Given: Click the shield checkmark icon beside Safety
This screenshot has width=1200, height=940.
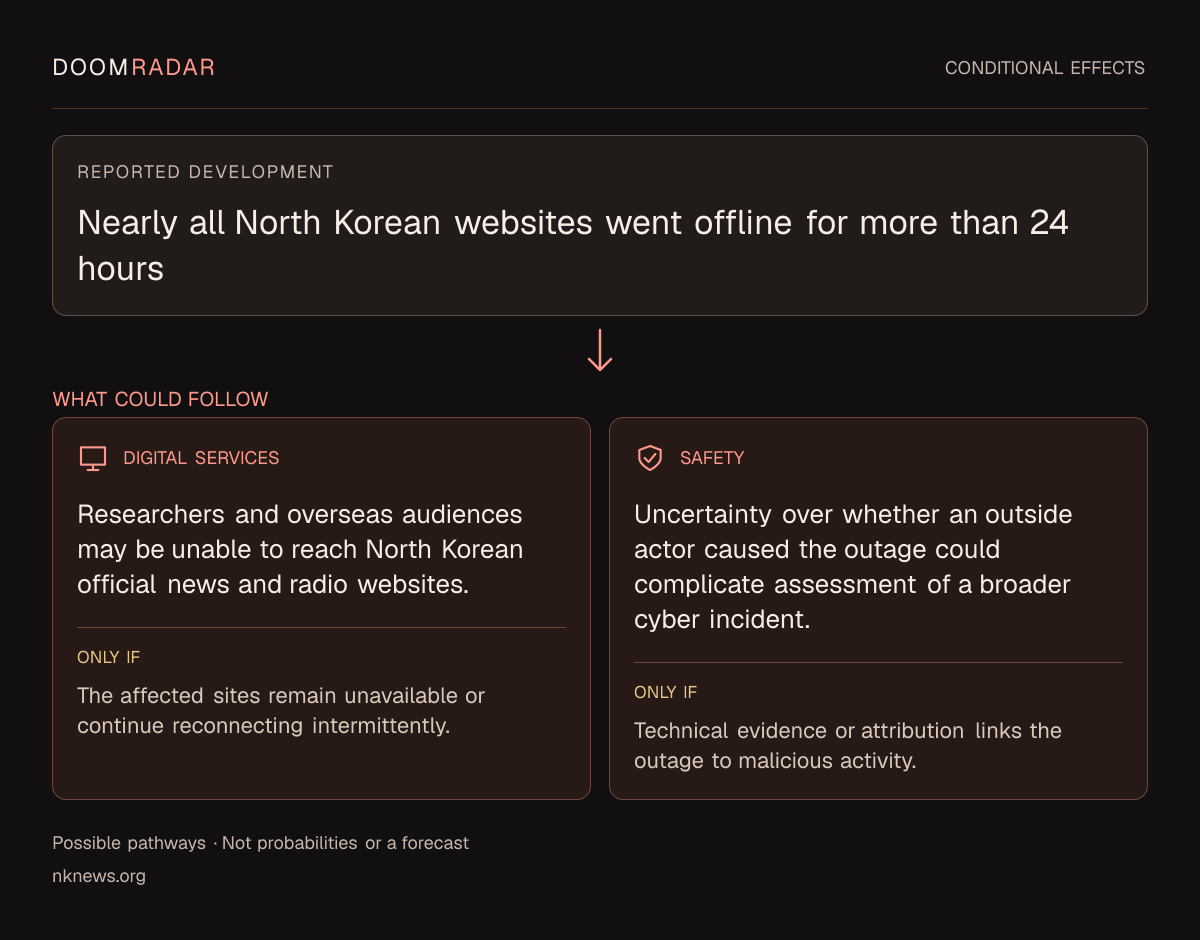Looking at the screenshot, I should 650,458.
